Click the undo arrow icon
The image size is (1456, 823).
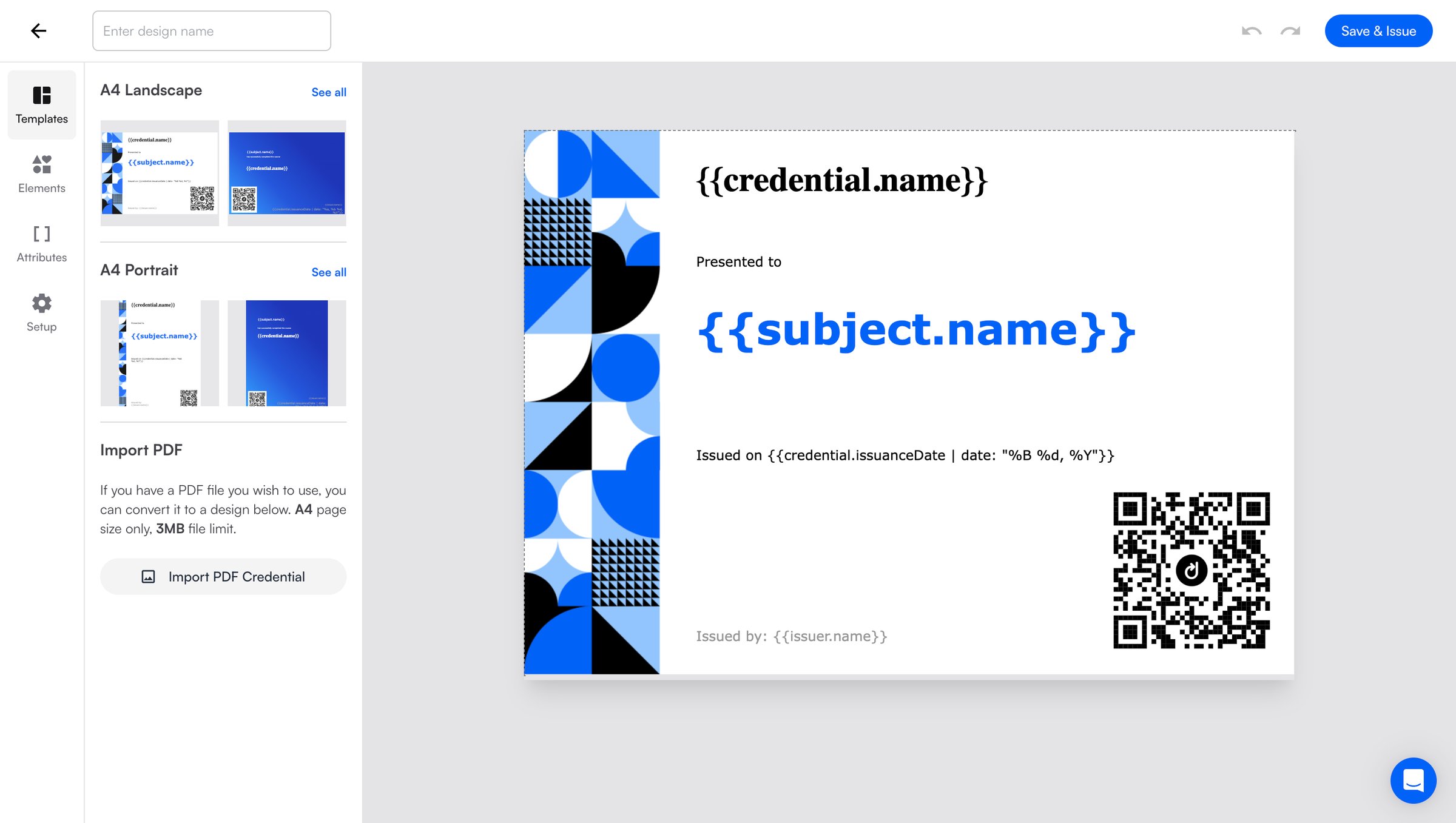click(1252, 31)
